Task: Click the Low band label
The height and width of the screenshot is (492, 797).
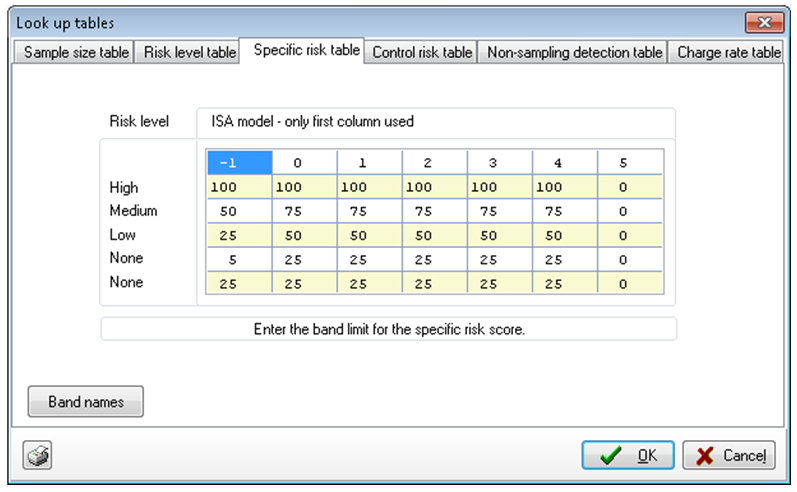Action: pos(122,235)
